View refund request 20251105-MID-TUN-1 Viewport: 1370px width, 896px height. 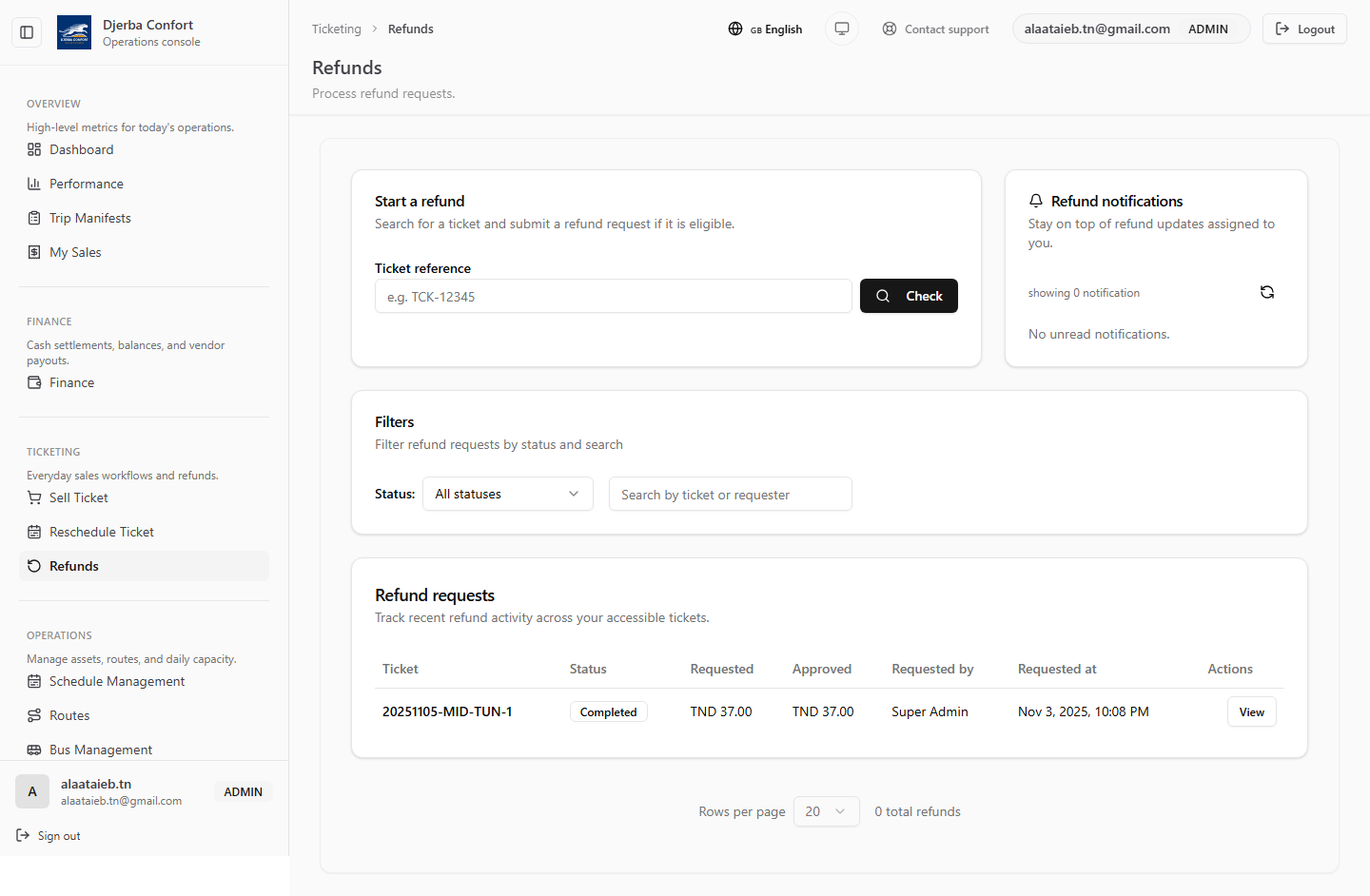click(1251, 711)
